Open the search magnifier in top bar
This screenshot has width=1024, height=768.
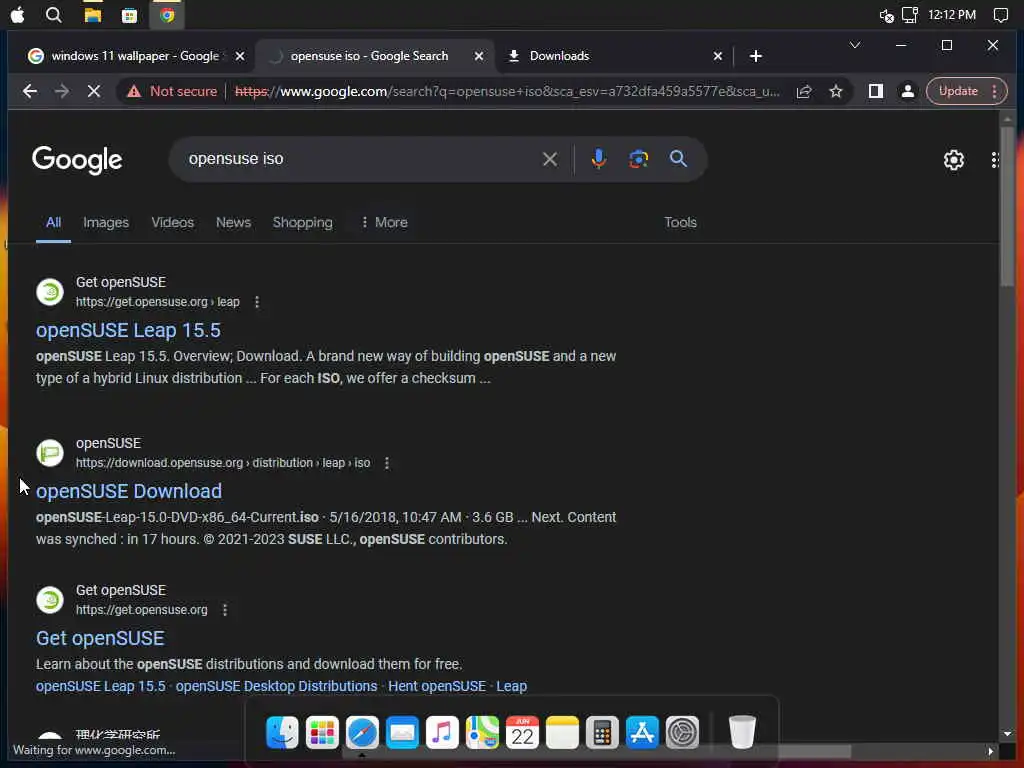click(x=54, y=15)
